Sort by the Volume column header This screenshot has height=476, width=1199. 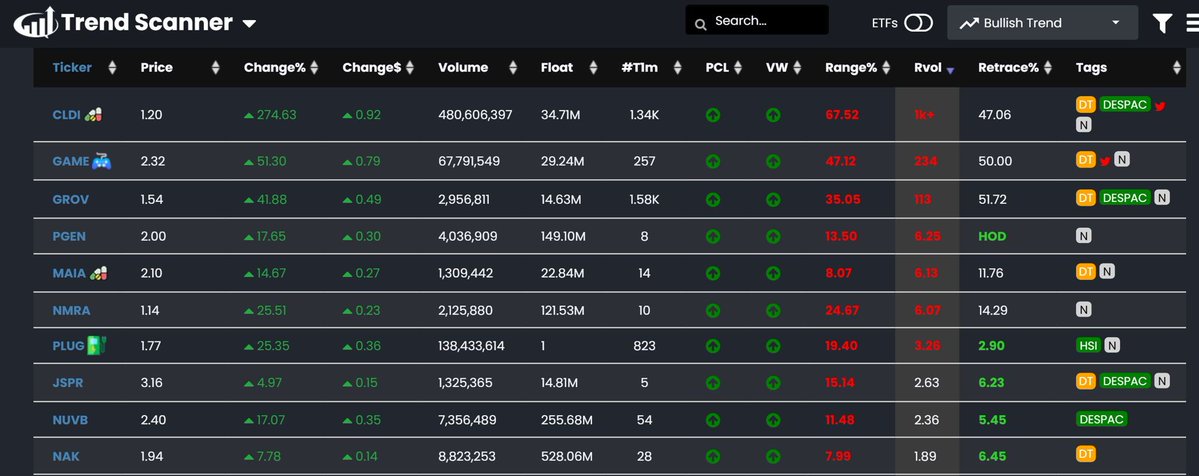pos(463,67)
